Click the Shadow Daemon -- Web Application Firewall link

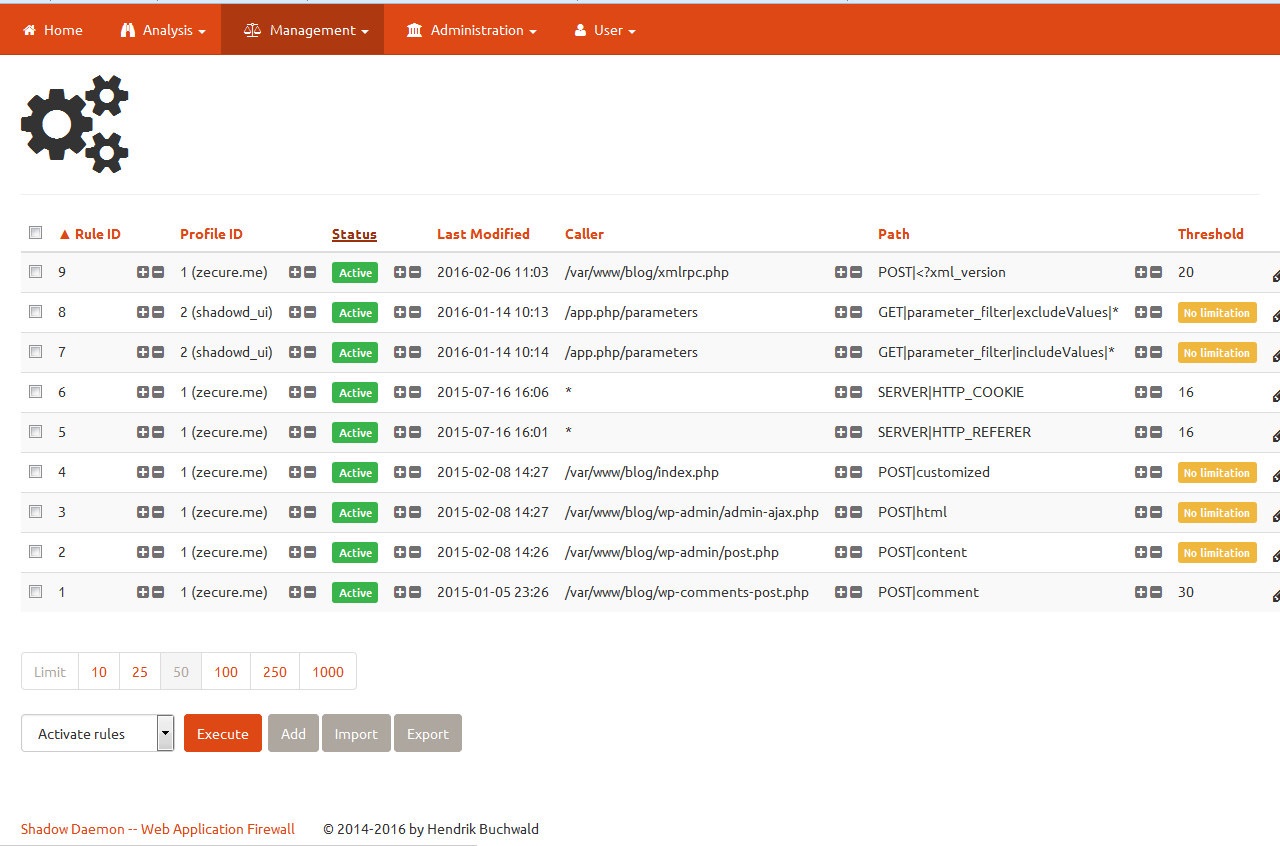click(158, 829)
